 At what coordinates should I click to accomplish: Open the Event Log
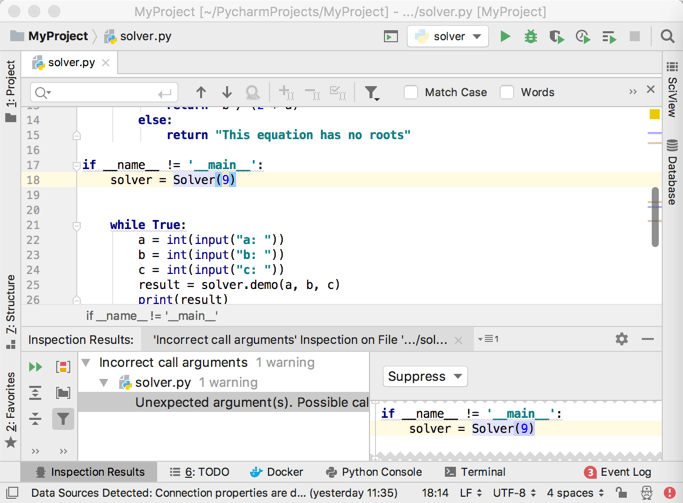tap(617, 472)
